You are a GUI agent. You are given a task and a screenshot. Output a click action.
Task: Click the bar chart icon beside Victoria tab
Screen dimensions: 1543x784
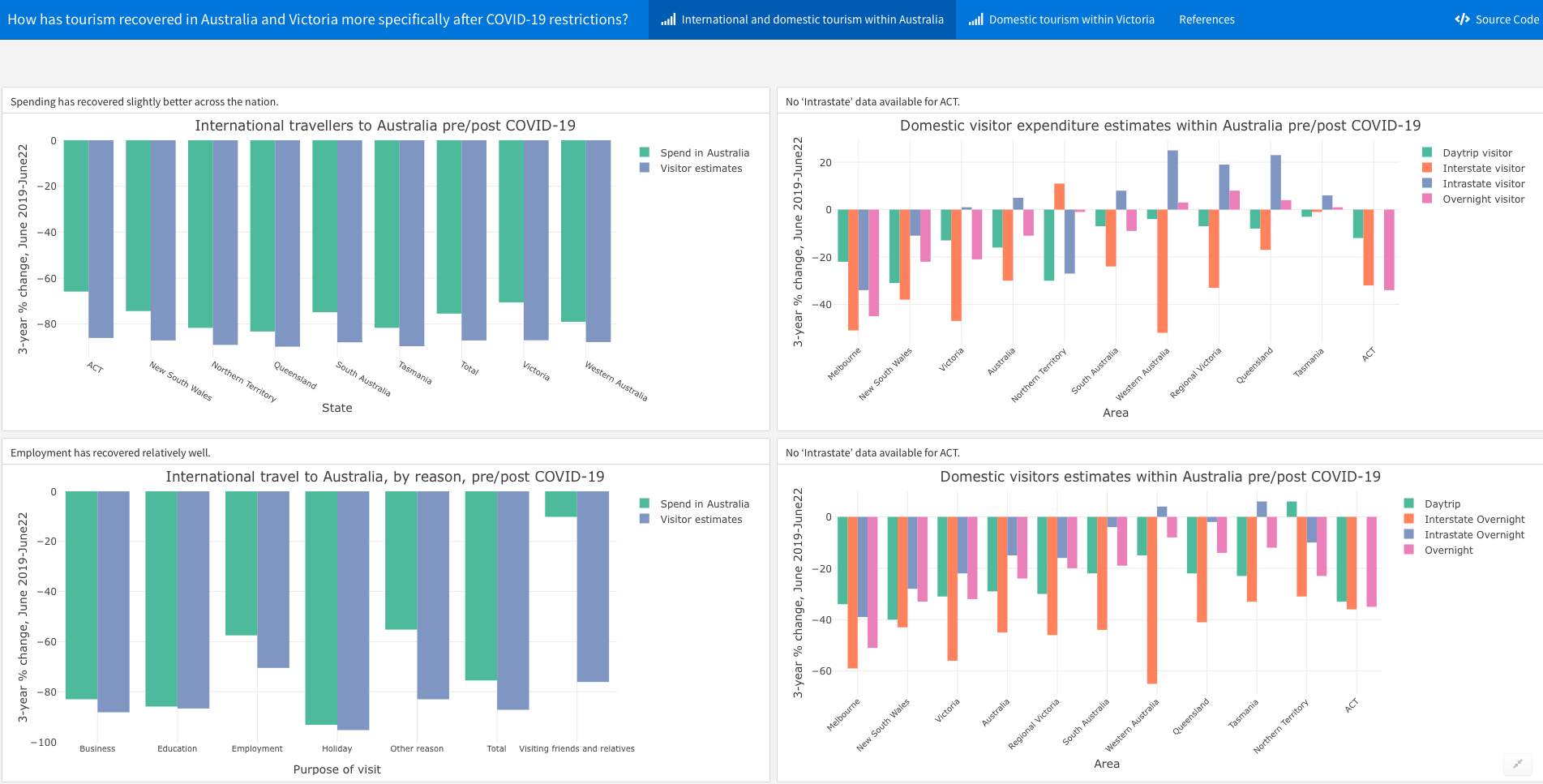pyautogui.click(x=975, y=19)
